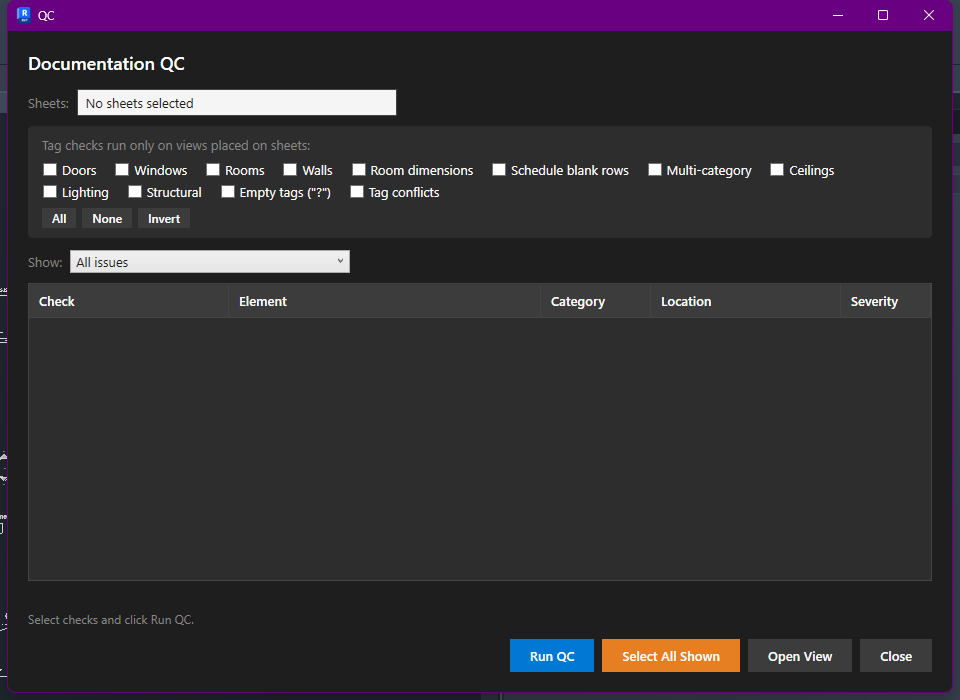Click the orange Select All Shown button
The image size is (960, 700).
pyautogui.click(x=670, y=656)
